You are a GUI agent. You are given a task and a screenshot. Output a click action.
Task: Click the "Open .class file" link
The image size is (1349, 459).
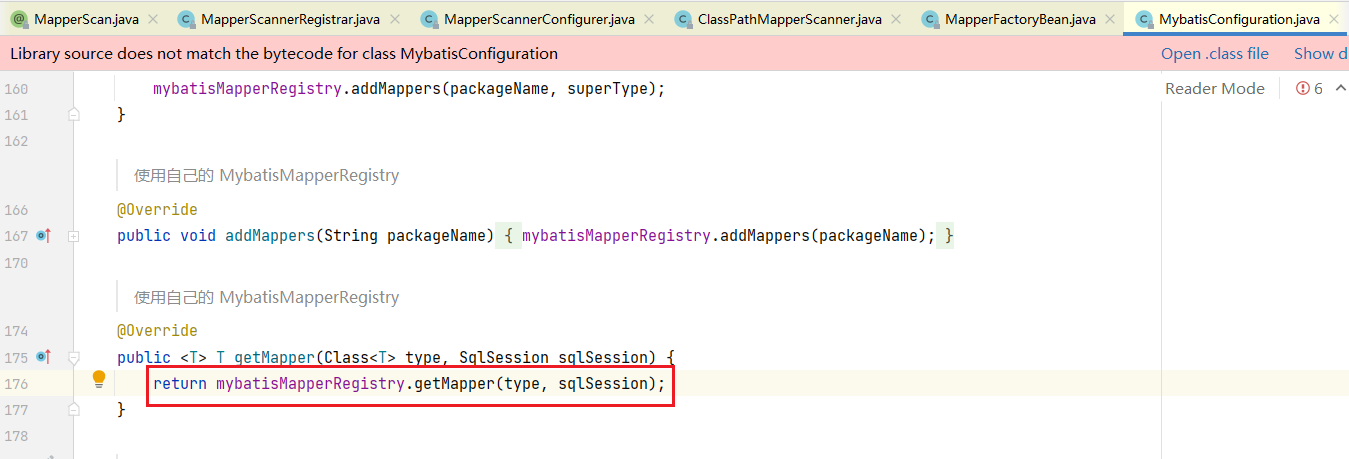click(x=1214, y=54)
